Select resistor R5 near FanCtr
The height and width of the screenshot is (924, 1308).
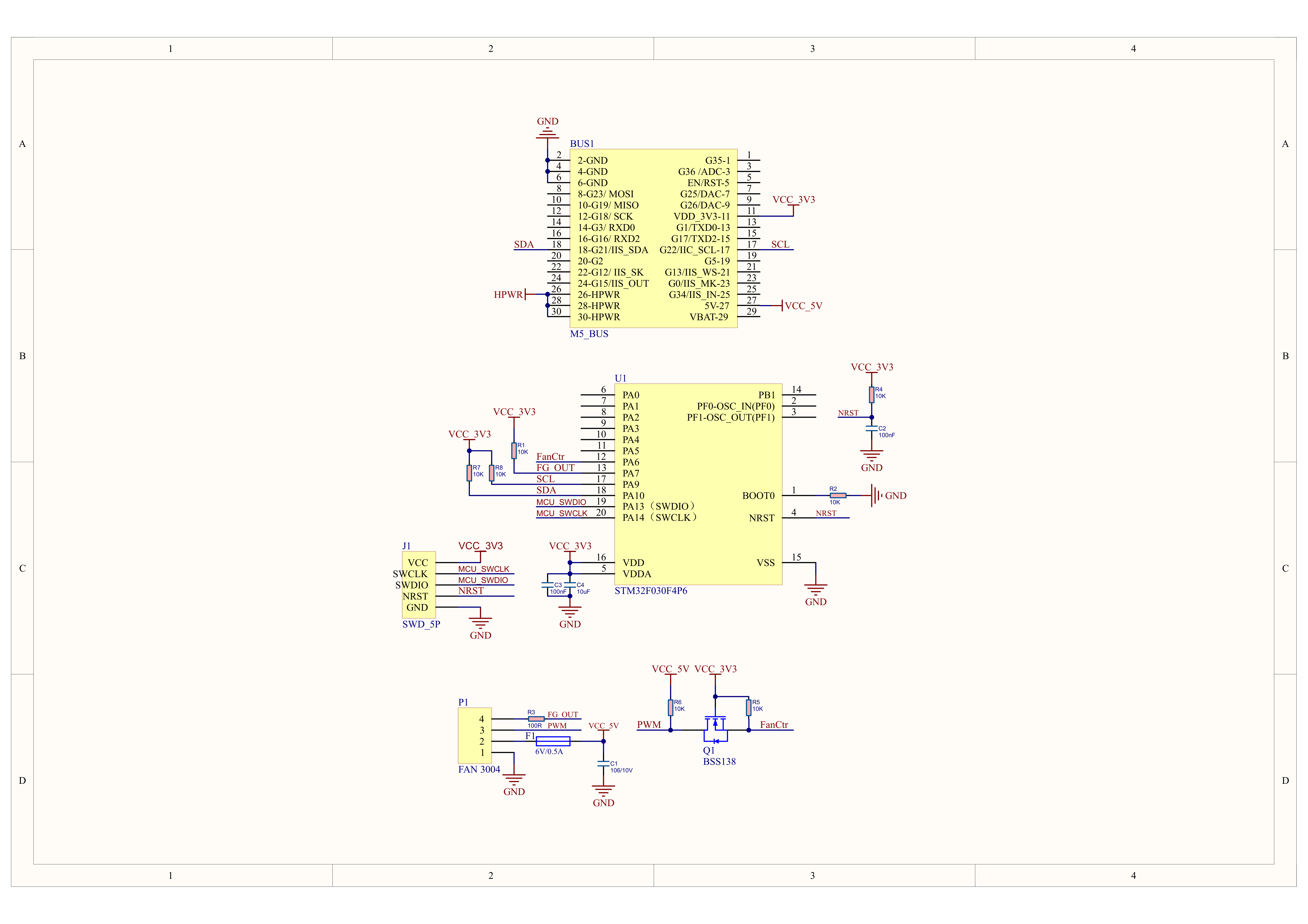749,708
